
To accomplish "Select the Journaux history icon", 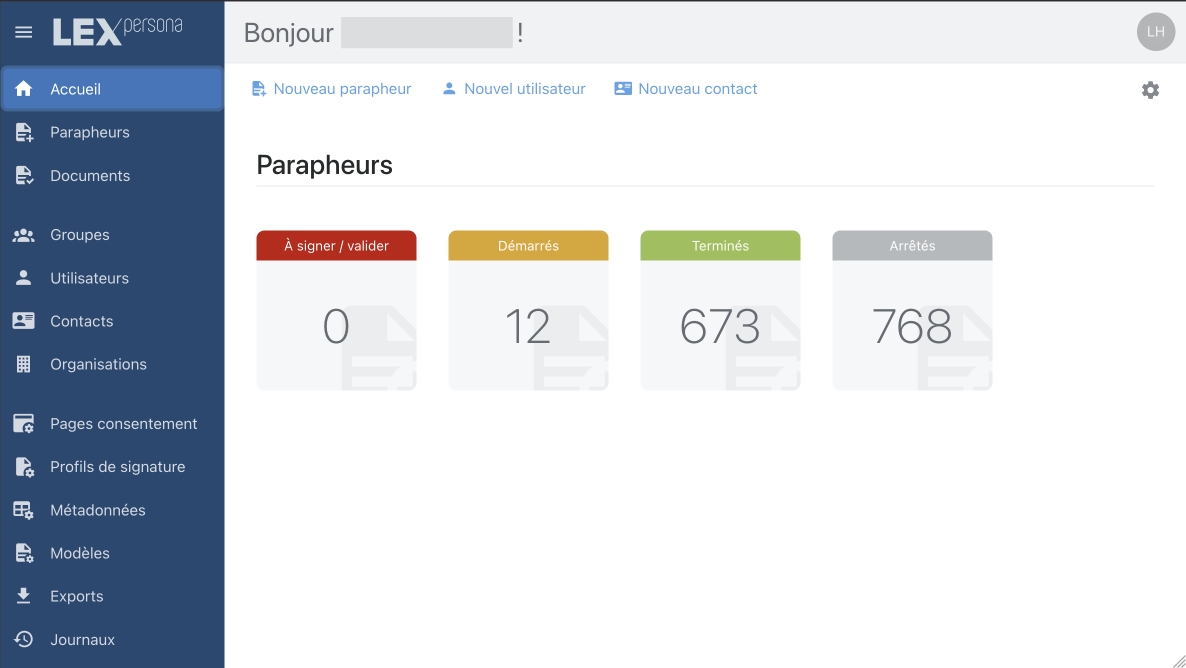I will click(x=24, y=639).
